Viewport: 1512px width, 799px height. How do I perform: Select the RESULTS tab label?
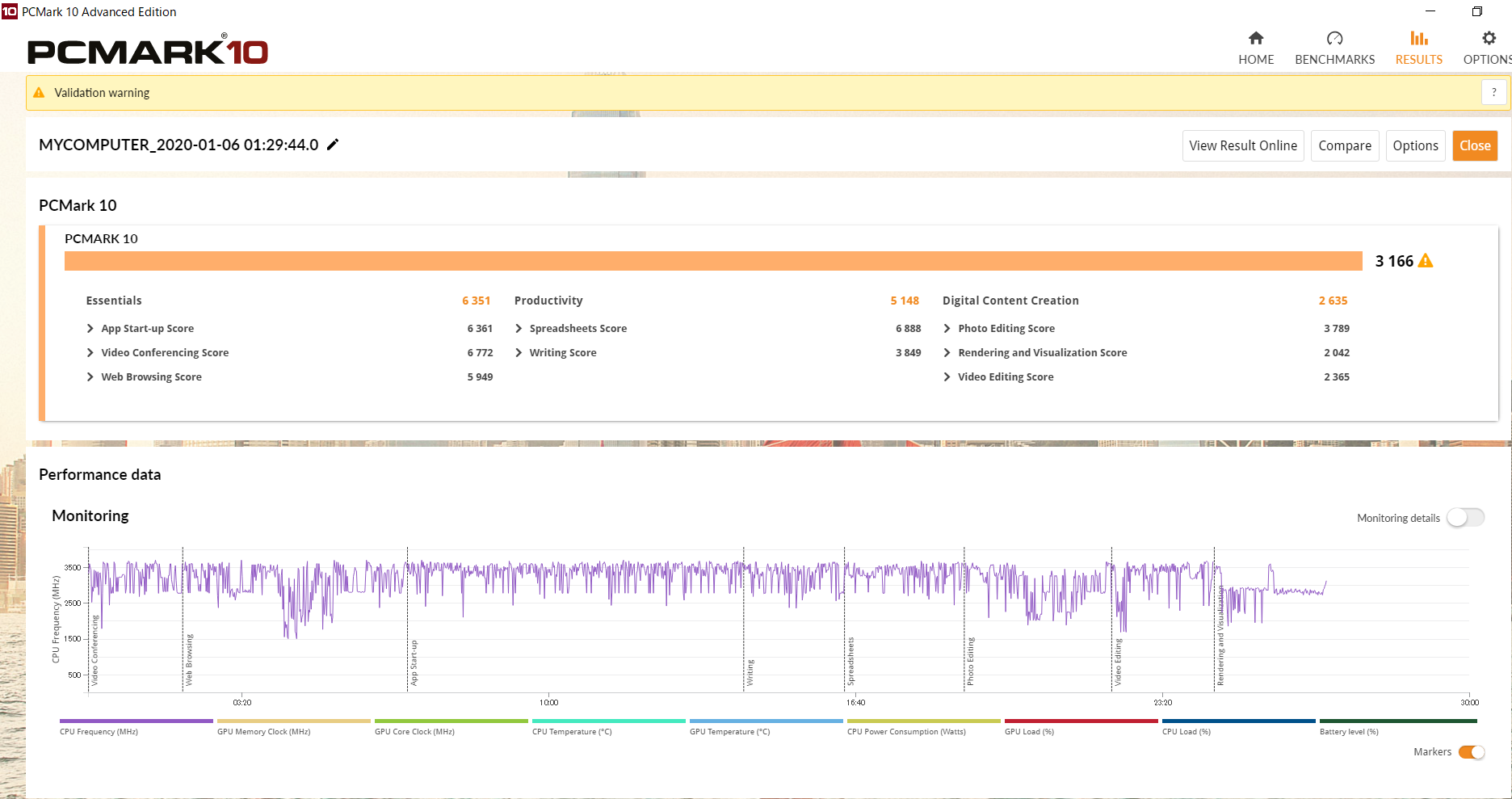tap(1419, 60)
